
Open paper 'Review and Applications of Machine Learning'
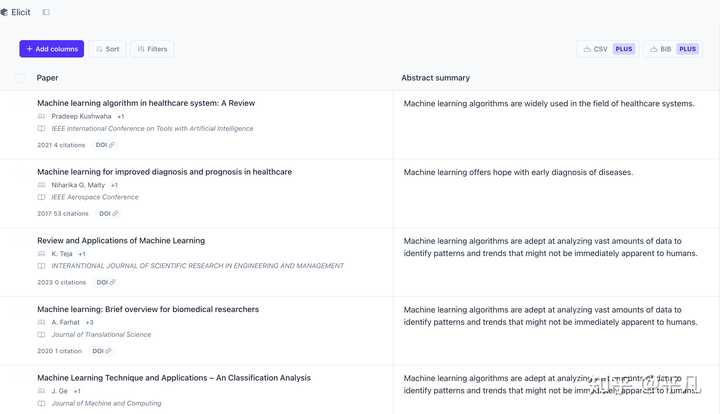coord(121,241)
